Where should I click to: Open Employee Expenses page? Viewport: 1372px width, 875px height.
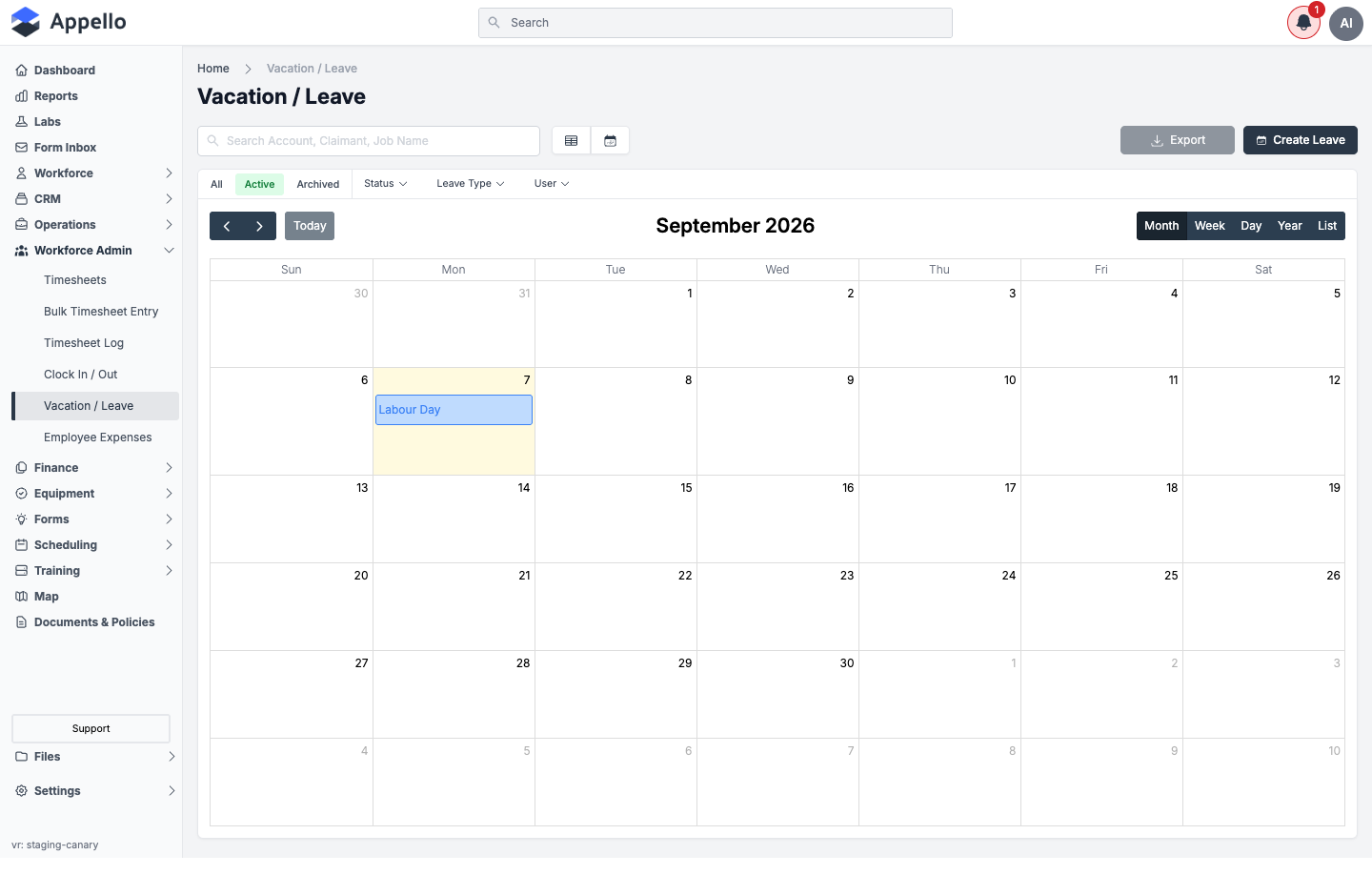pos(98,437)
